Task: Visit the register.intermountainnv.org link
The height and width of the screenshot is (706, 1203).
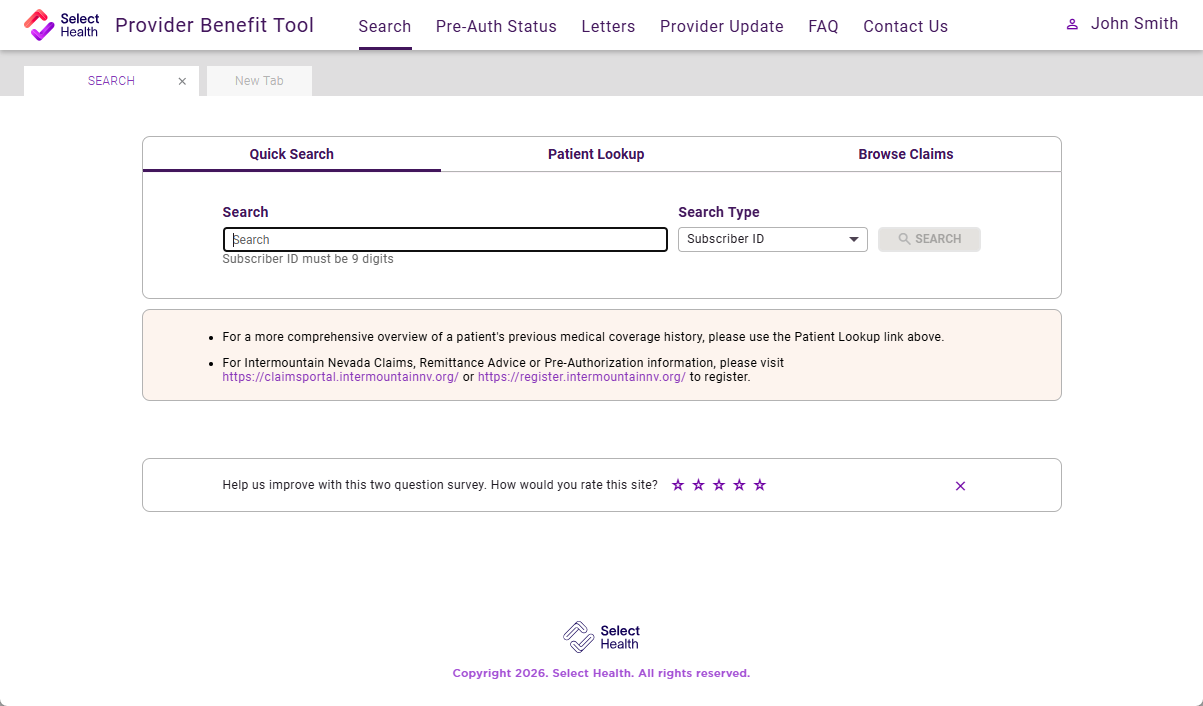Action: coord(581,377)
